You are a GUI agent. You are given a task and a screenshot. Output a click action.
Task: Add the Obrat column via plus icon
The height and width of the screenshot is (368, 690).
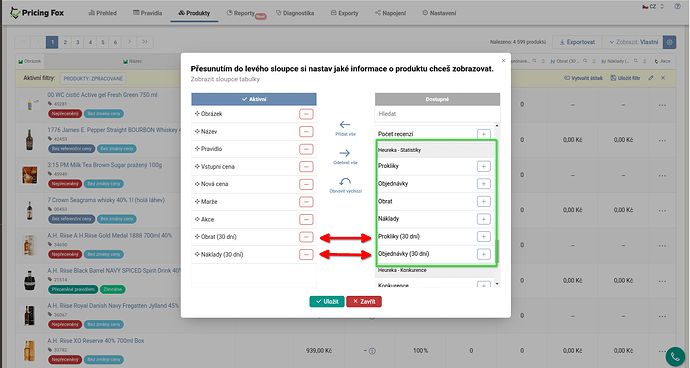pyautogui.click(x=484, y=201)
